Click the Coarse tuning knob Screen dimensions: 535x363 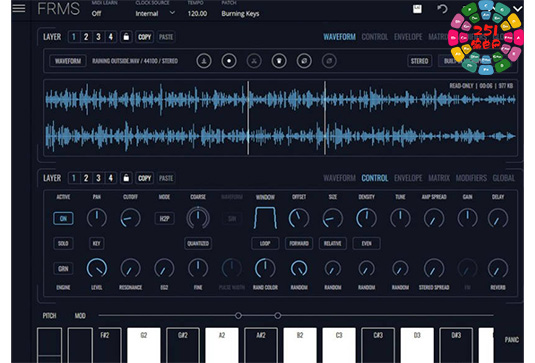point(198,218)
